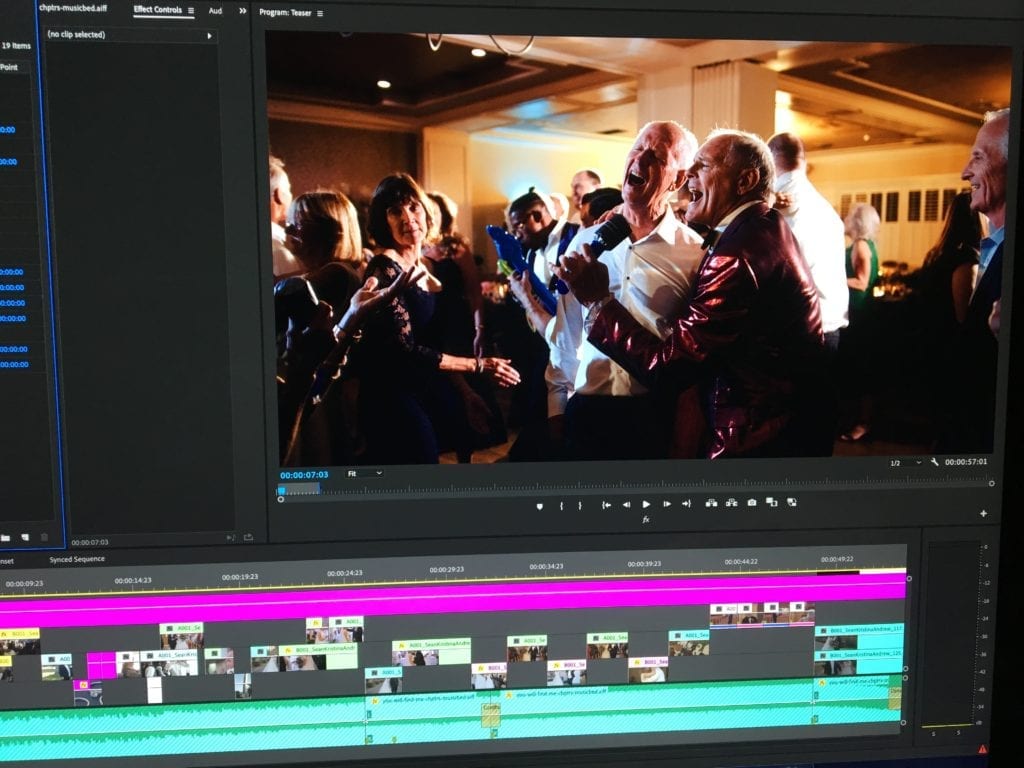The width and height of the screenshot is (1024, 768).
Task: Click the Mark In bracket button
Action: [x=561, y=505]
